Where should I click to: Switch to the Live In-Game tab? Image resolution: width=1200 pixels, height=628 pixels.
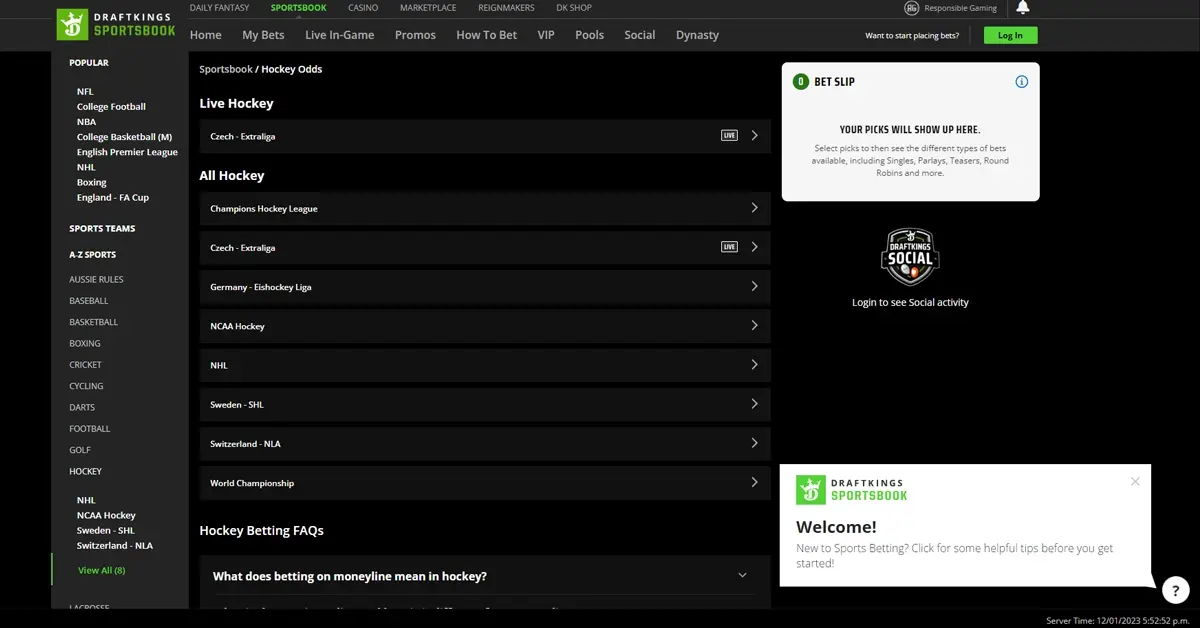[340, 35]
